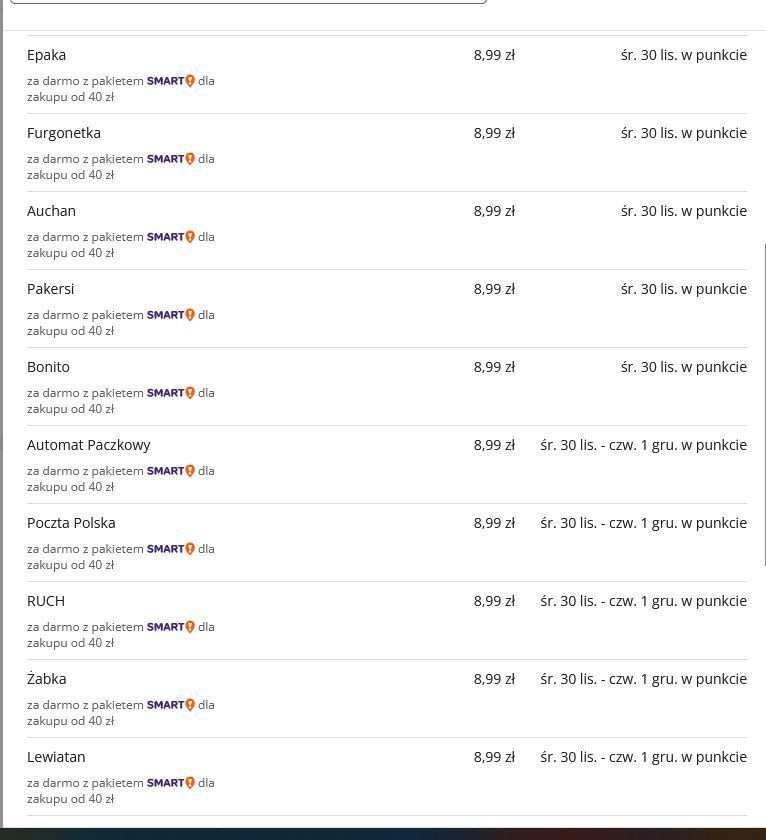
Task: Select the Epaka delivery option
Action: [x=387, y=74]
